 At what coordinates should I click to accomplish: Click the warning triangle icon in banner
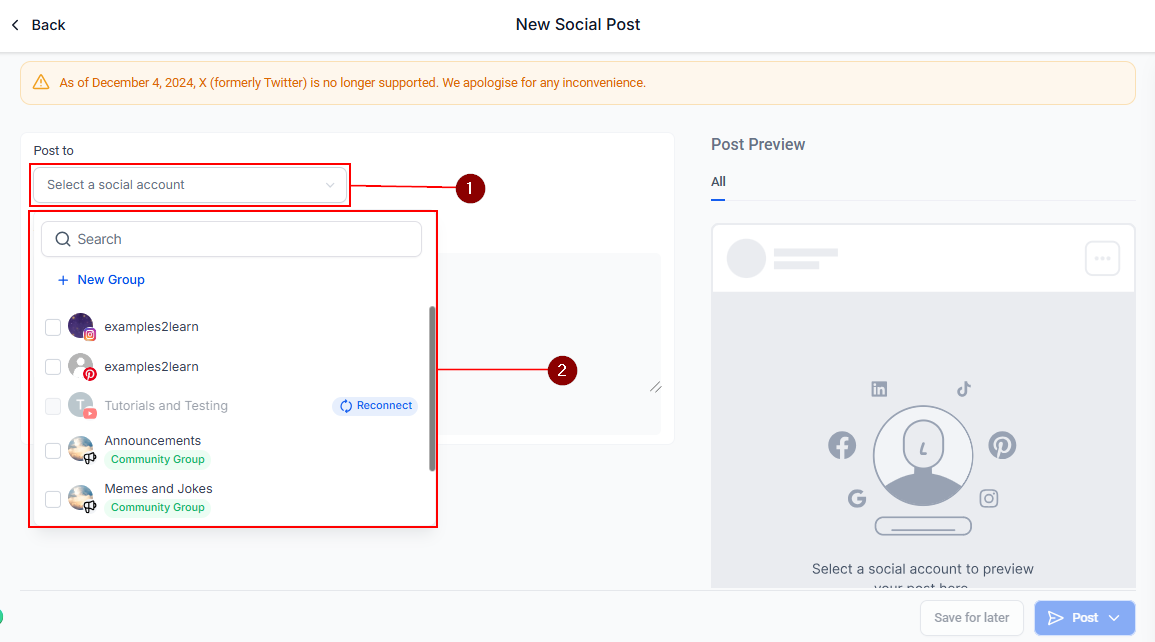(x=41, y=82)
